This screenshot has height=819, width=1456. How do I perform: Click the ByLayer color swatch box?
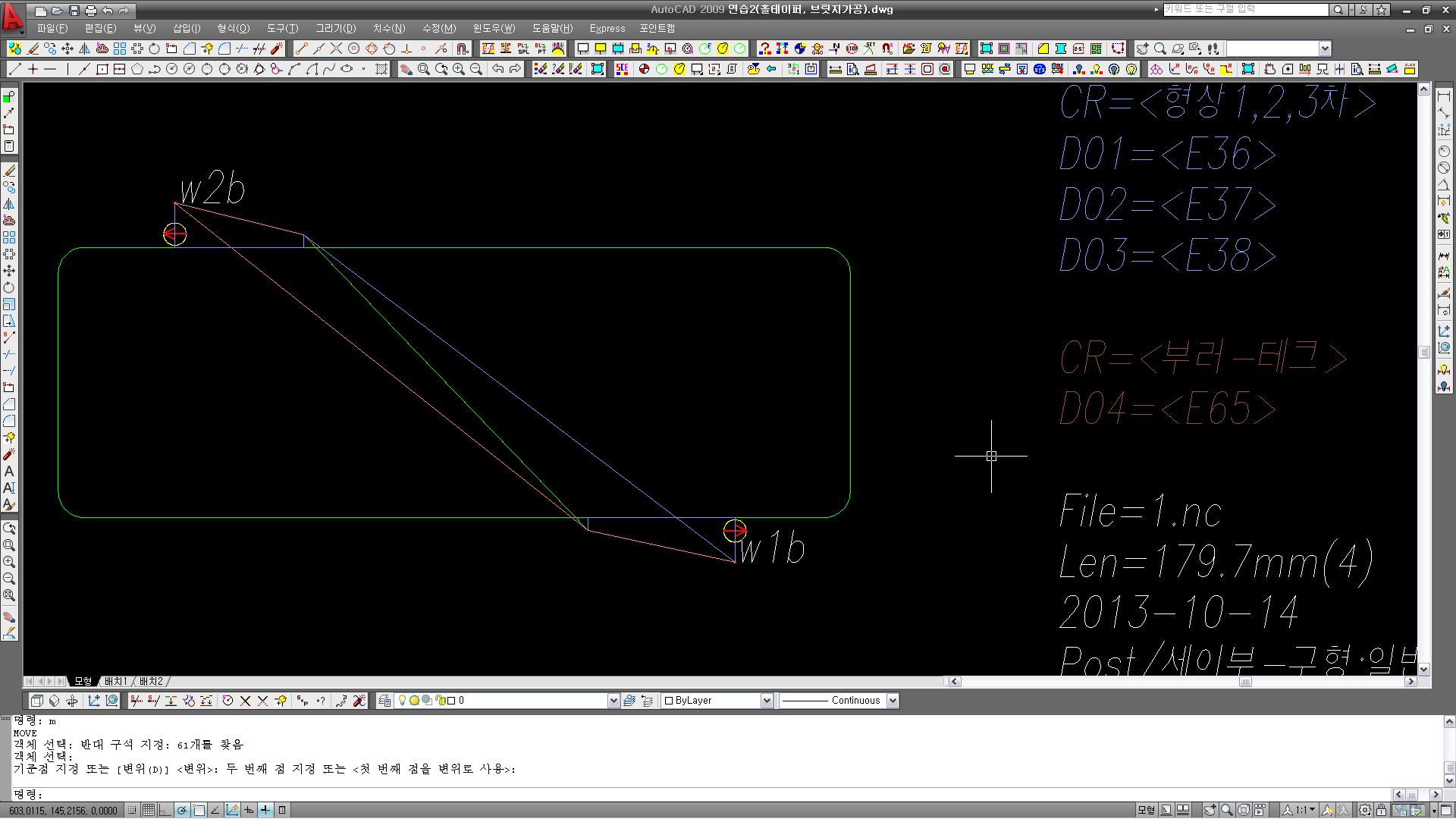pyautogui.click(x=668, y=701)
